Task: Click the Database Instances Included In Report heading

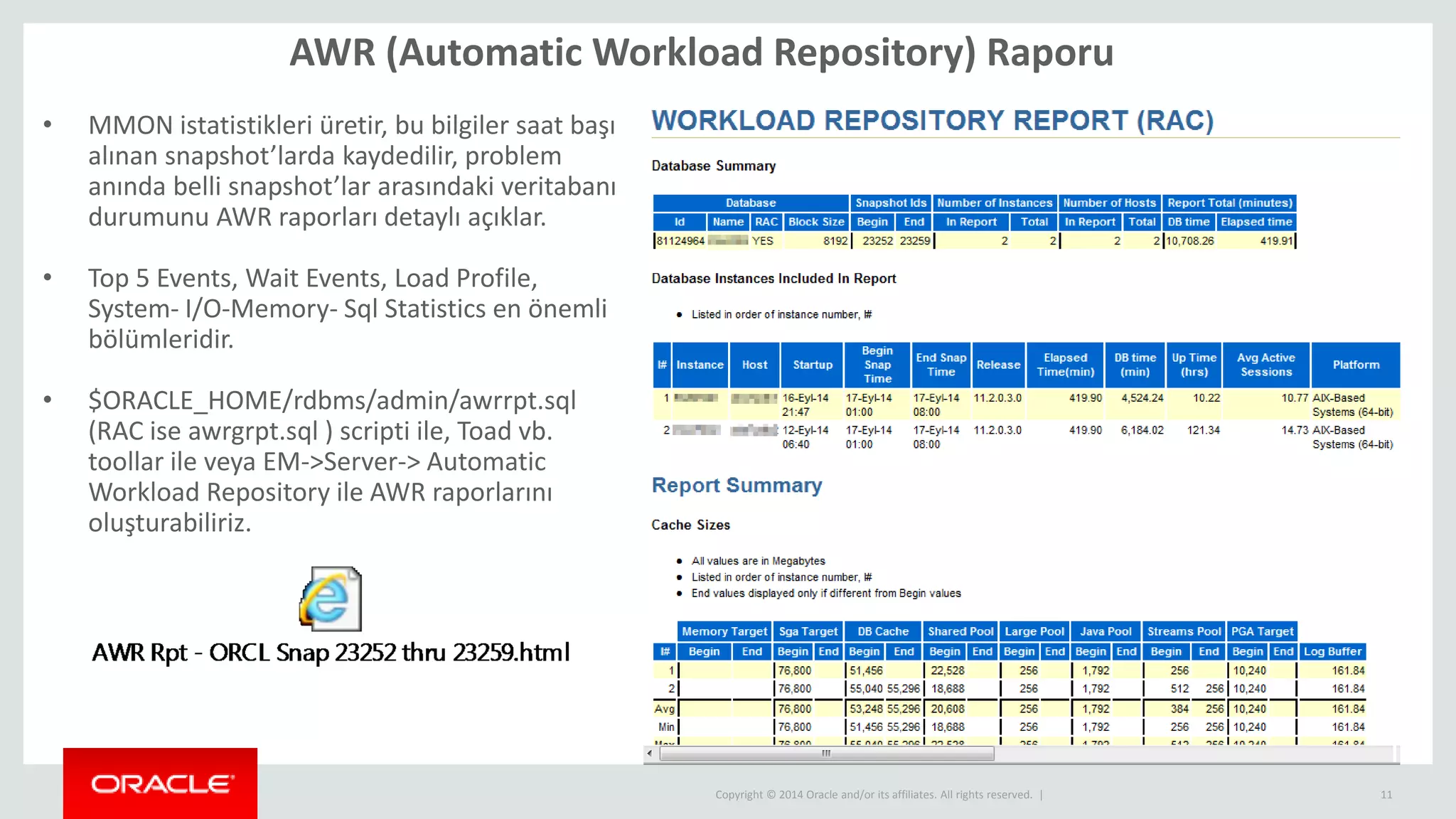Action: click(x=773, y=279)
